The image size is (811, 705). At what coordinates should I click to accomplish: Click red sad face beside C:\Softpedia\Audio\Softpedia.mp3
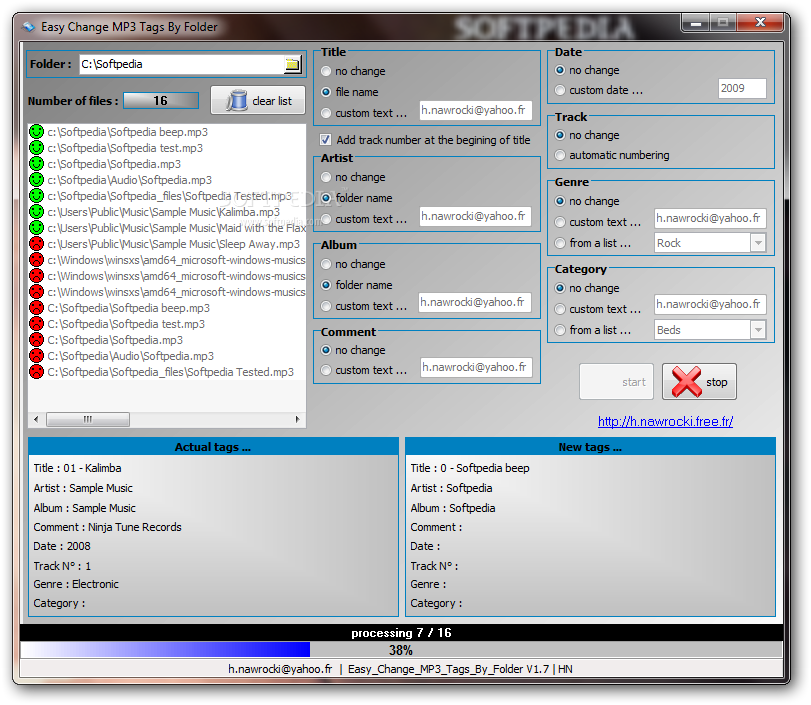click(36, 356)
